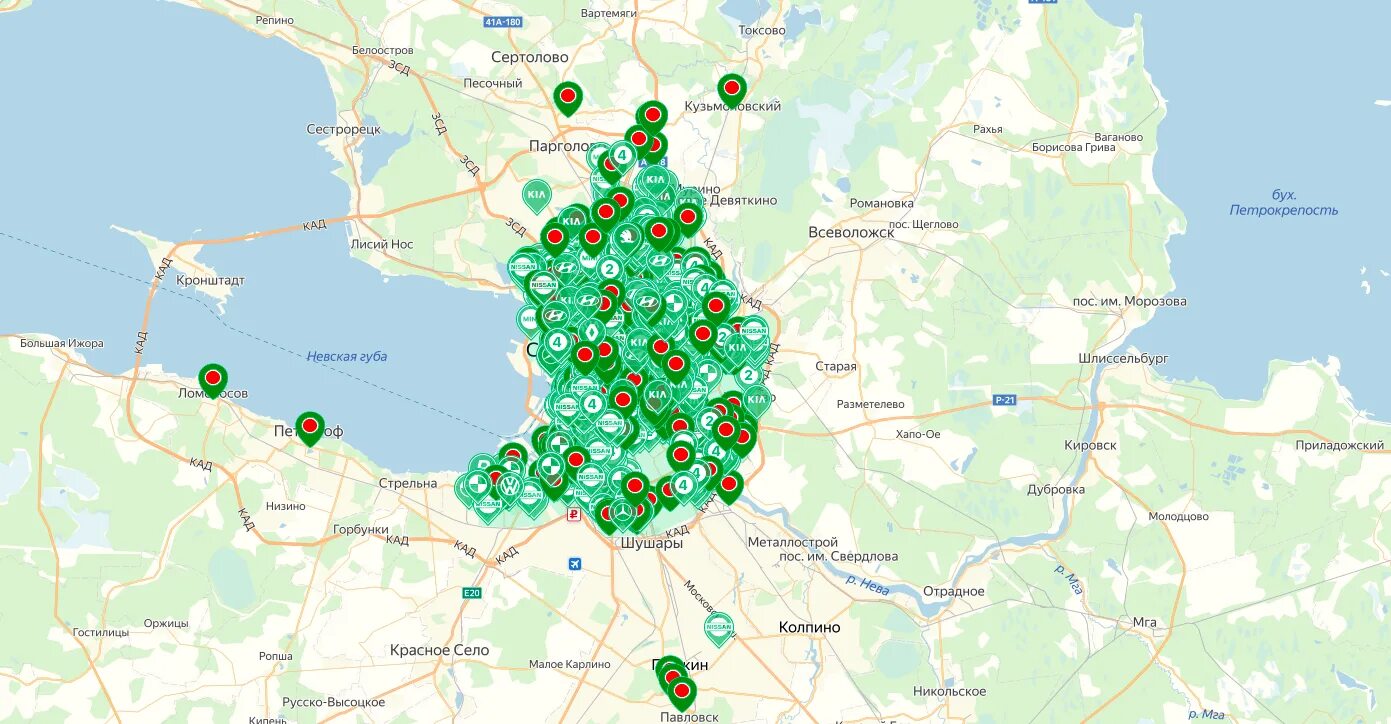Image resolution: width=1391 pixels, height=724 pixels.
Task: Select the Всеволожск label
Action: (x=851, y=232)
